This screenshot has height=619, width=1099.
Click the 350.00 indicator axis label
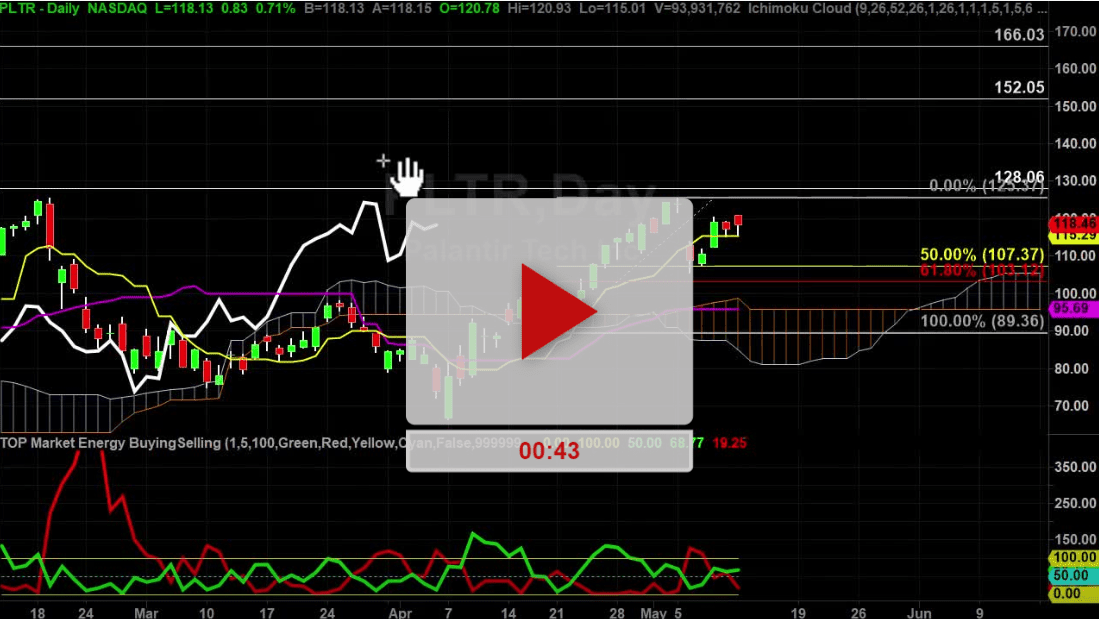(x=1075, y=466)
